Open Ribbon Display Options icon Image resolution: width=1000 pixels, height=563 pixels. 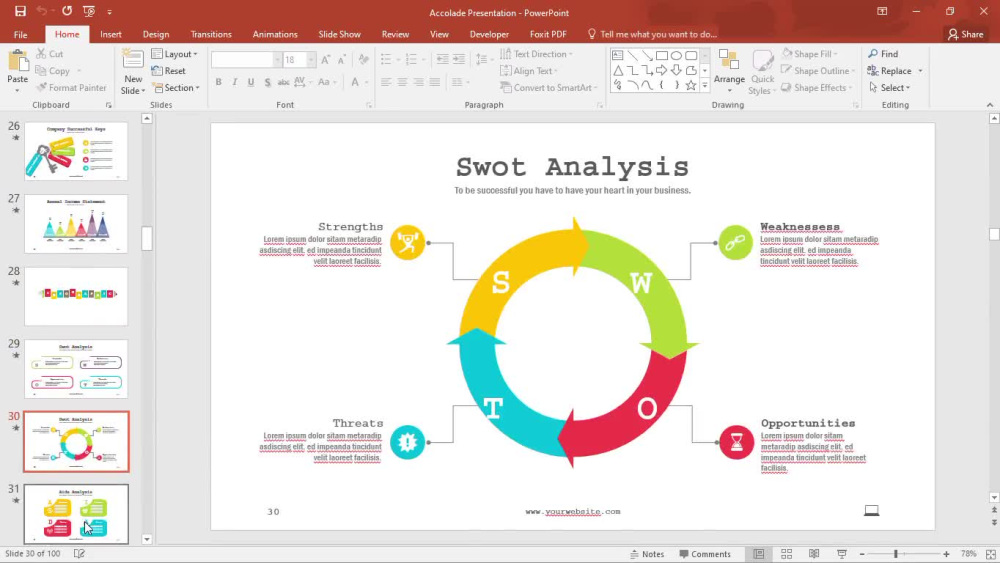pos(882,11)
